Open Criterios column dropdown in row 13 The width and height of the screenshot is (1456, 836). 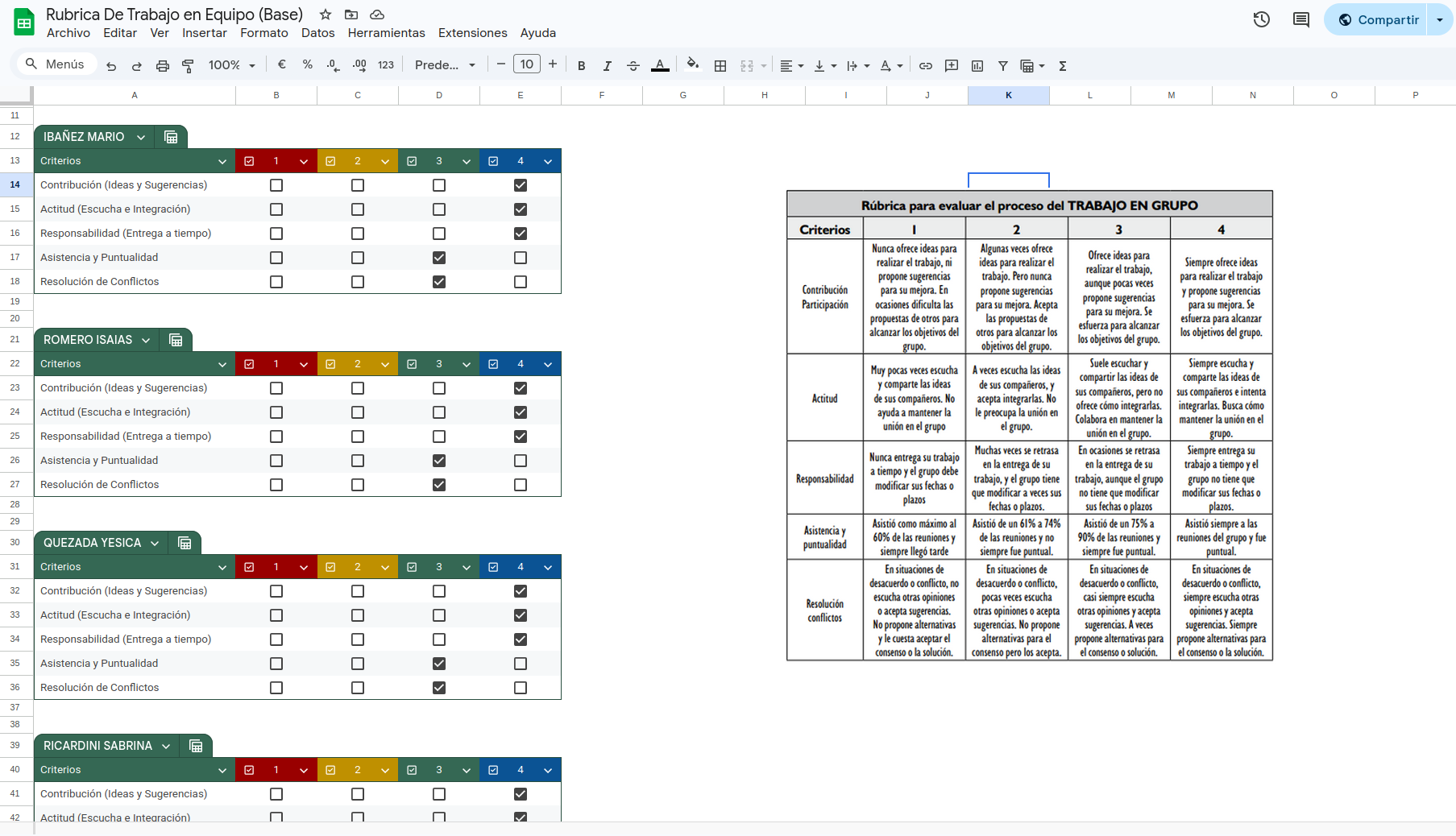pyautogui.click(x=222, y=161)
